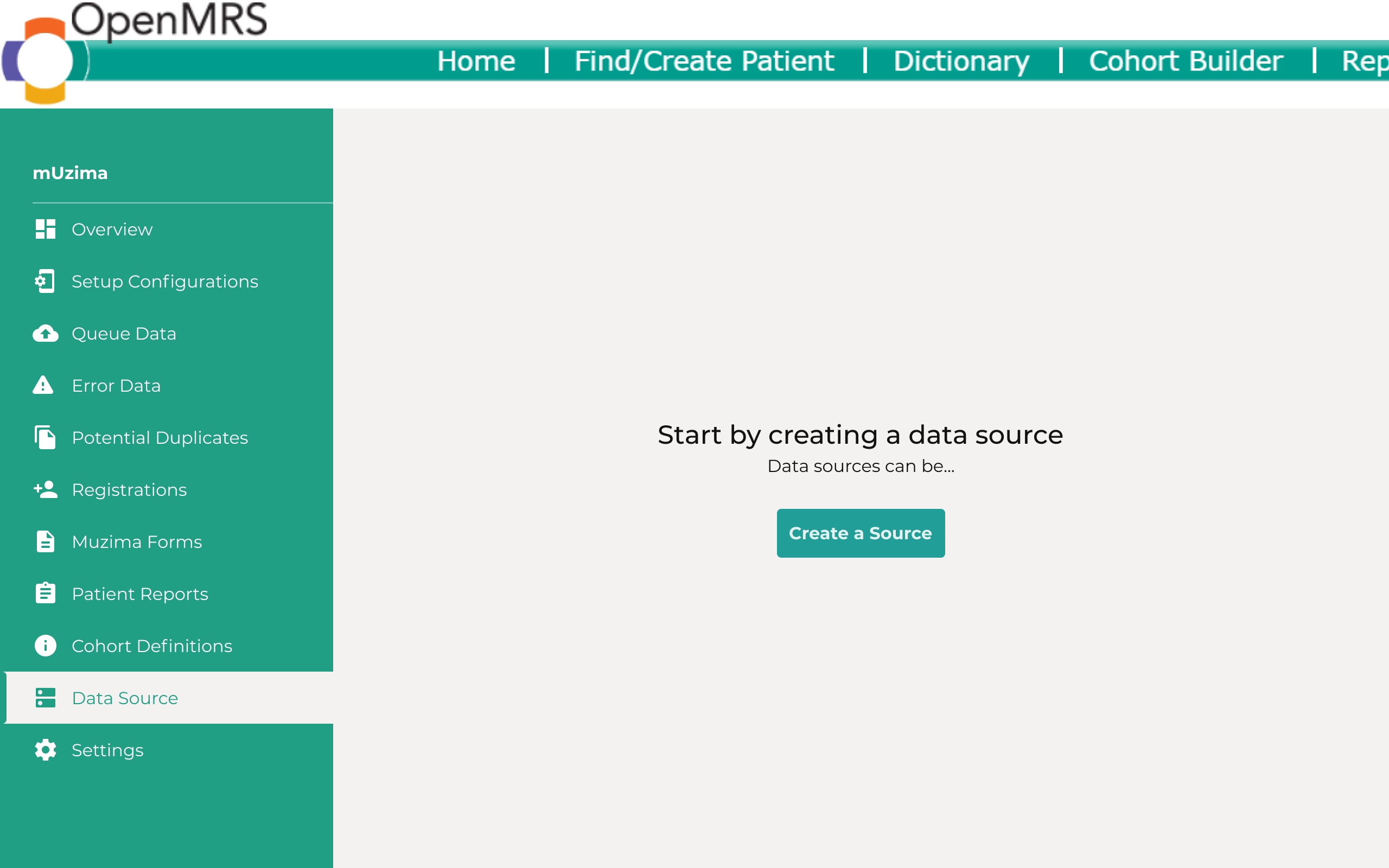Click the Cohort Definitions info icon
The image size is (1389, 868).
(46, 645)
